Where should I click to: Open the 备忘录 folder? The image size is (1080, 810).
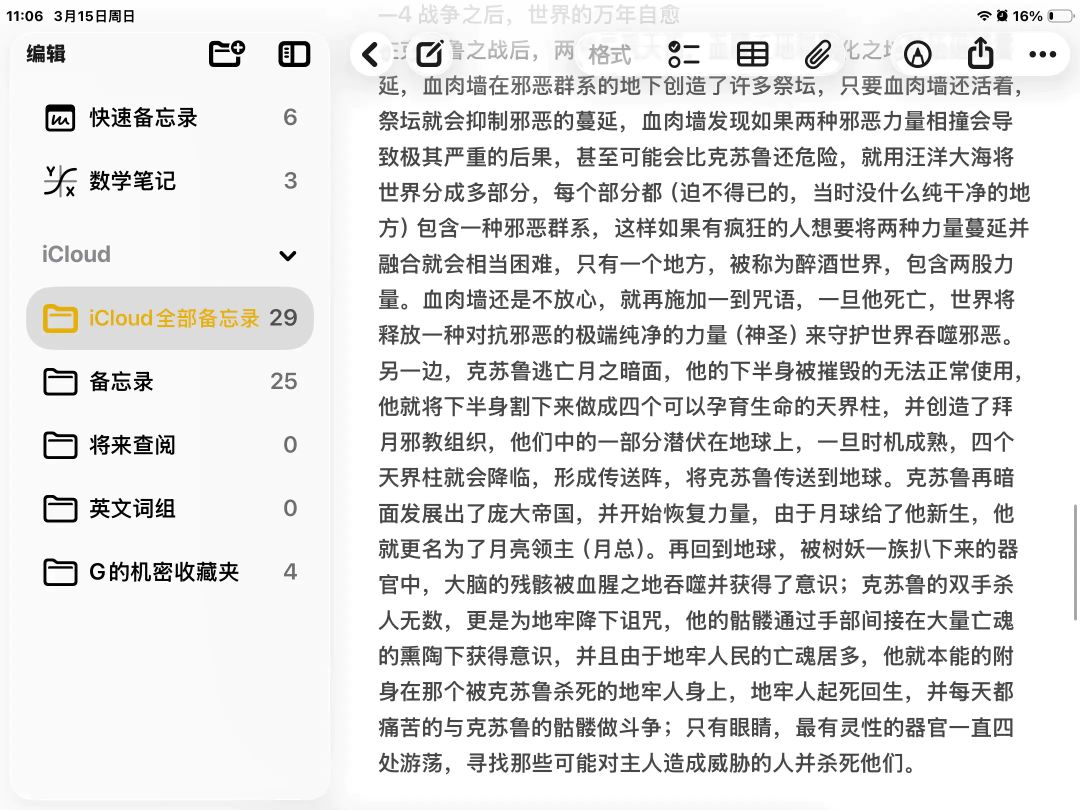pyautogui.click(x=170, y=382)
